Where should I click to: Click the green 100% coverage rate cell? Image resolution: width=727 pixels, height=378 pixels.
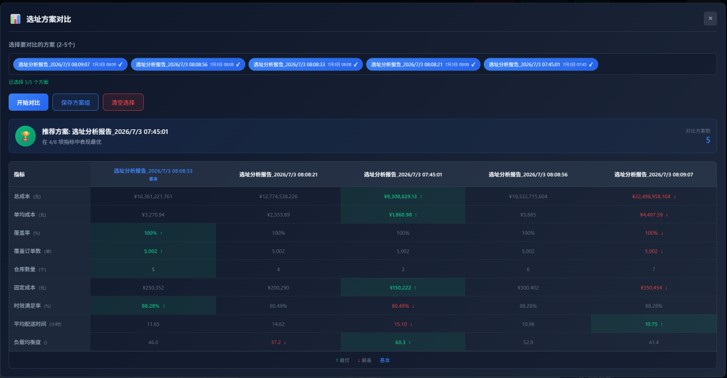click(153, 233)
